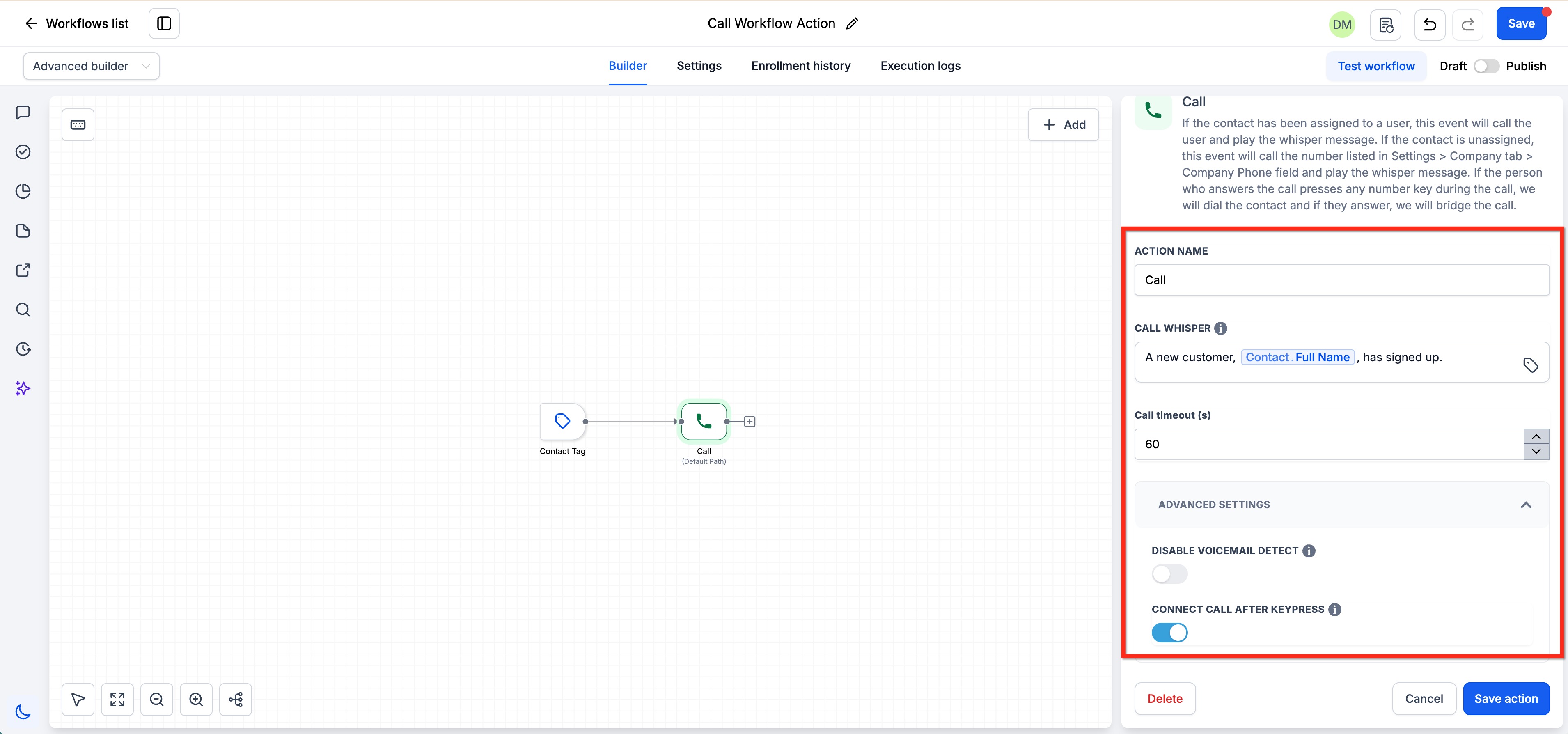1568x734 pixels.
Task: Open search icon in left sidebar
Action: coord(23,310)
